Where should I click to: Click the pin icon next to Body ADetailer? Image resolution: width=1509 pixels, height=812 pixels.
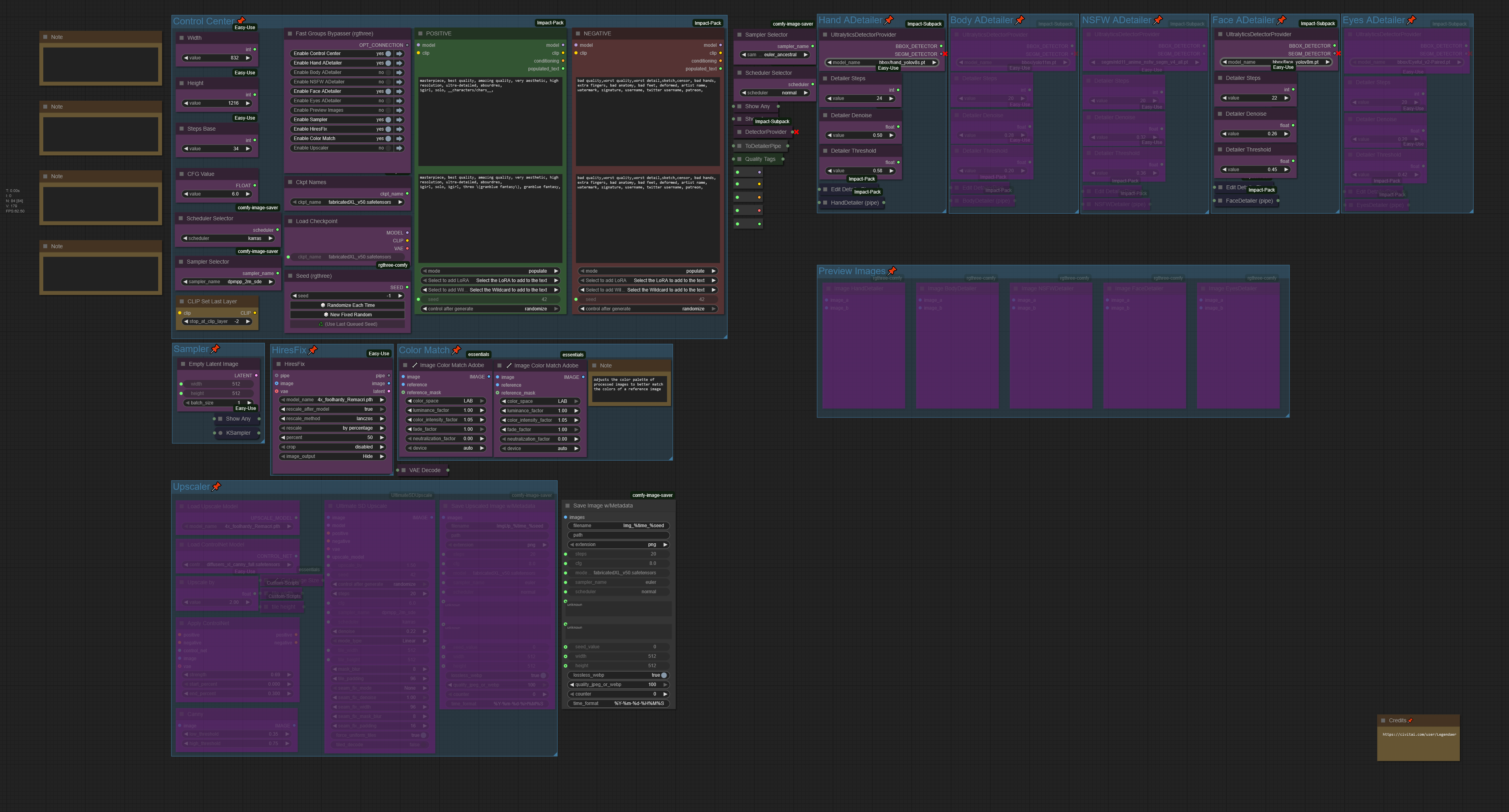(x=1020, y=20)
